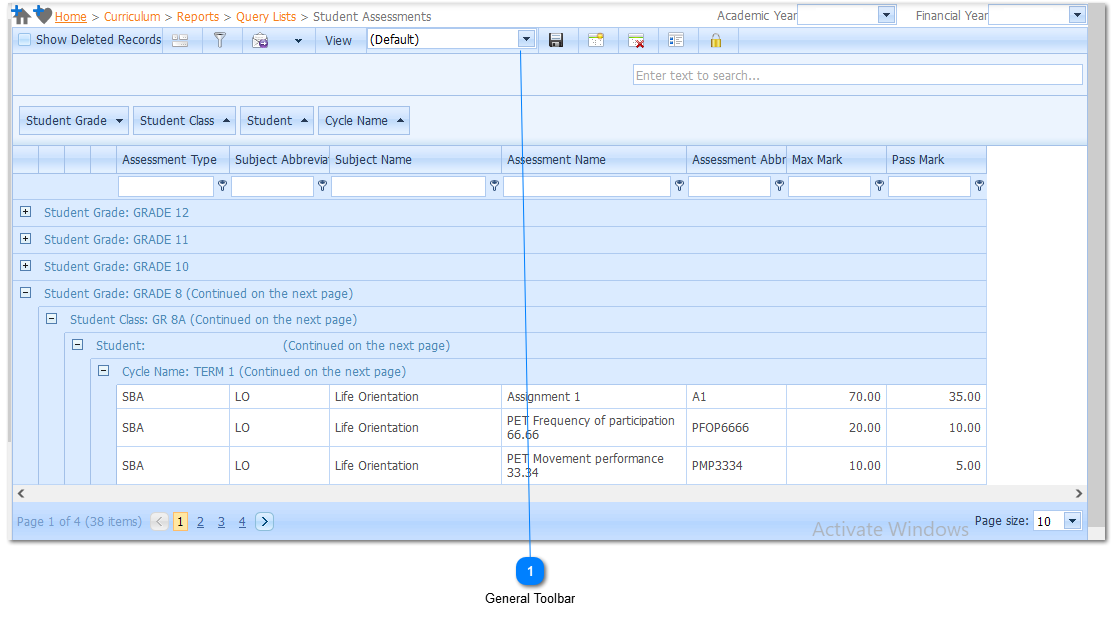The height and width of the screenshot is (622, 1113).
Task: Open the export options dropdown arrow
Action: pos(298,40)
